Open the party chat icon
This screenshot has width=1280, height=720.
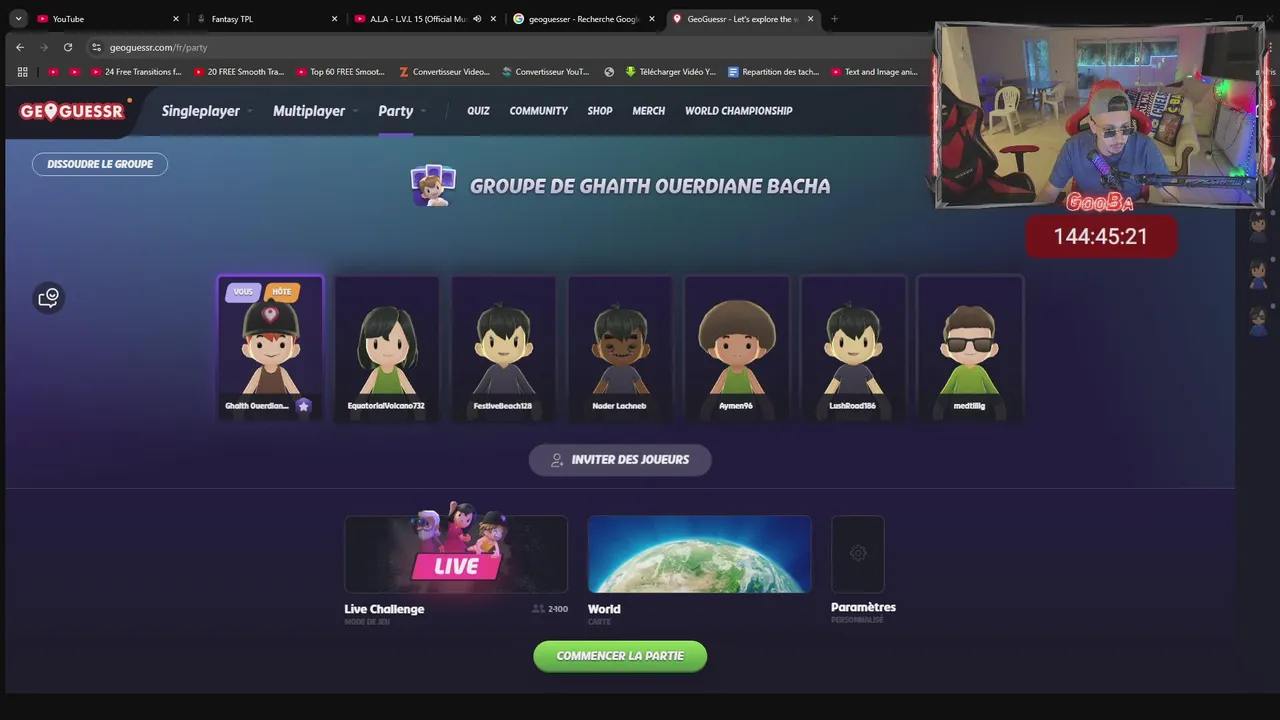(x=49, y=297)
